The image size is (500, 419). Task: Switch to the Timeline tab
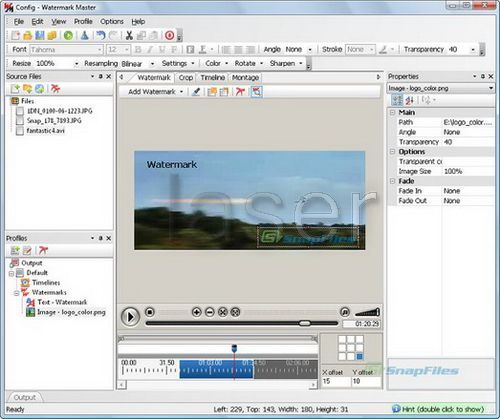(x=212, y=78)
